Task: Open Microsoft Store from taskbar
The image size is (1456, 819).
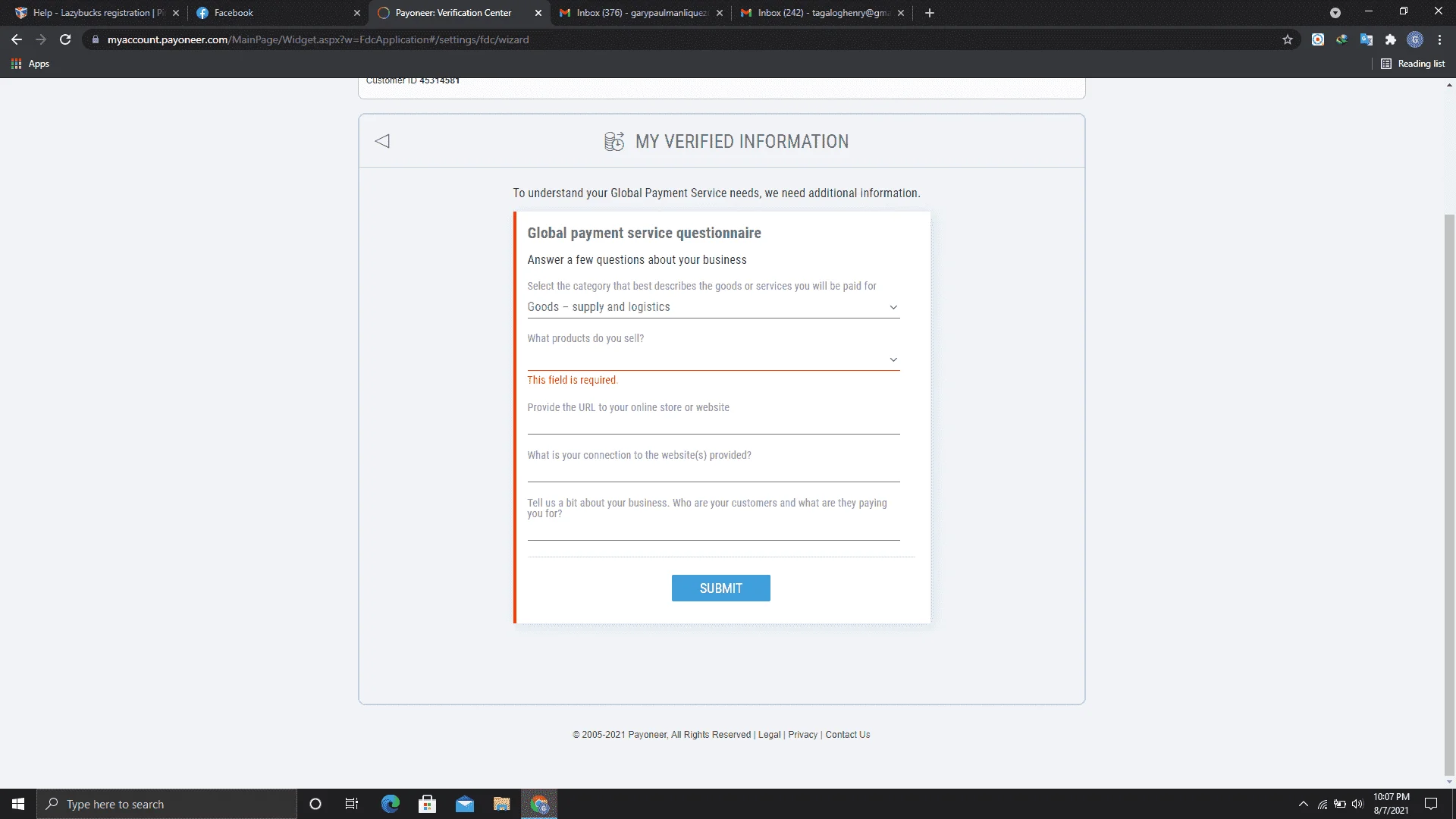Action: point(428,804)
